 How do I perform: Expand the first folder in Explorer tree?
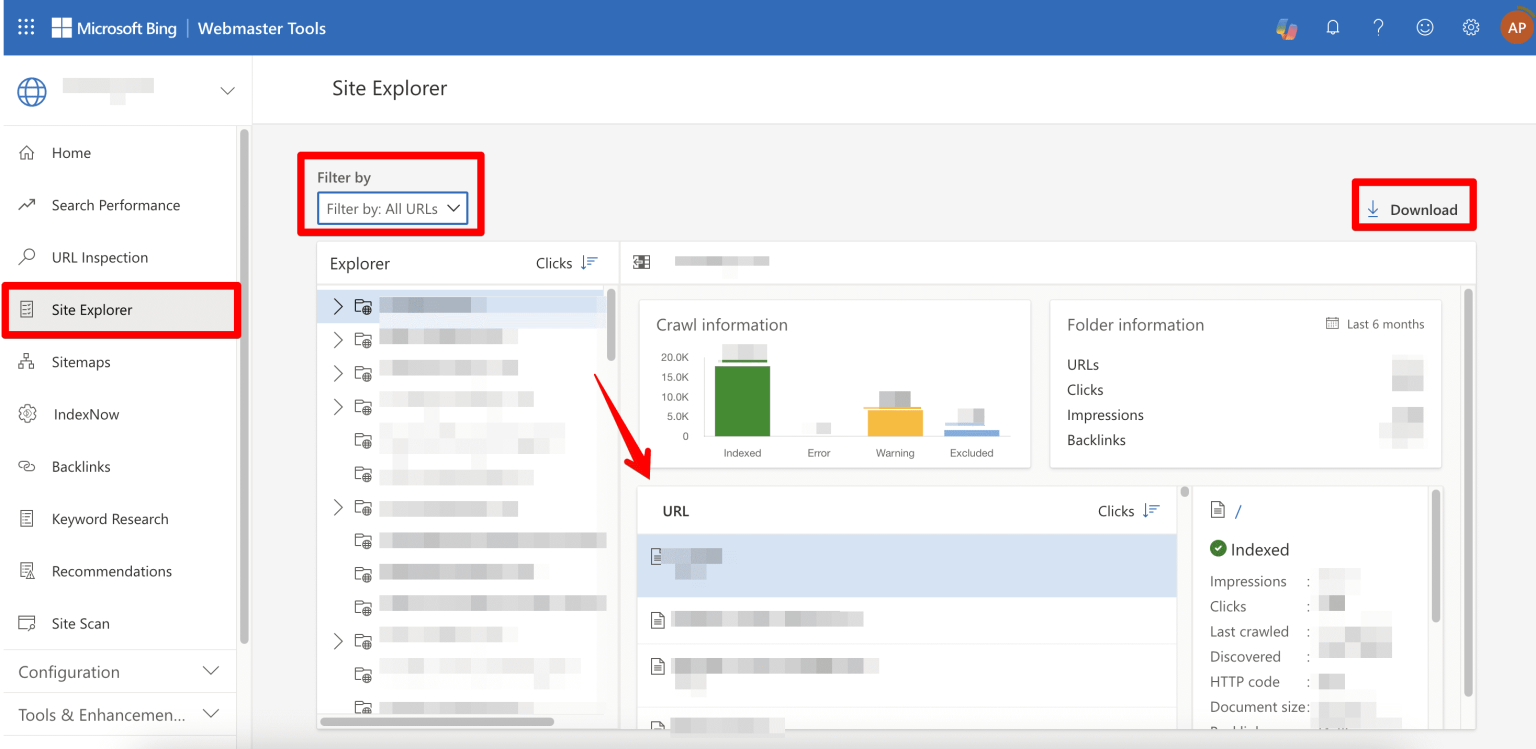[338, 306]
